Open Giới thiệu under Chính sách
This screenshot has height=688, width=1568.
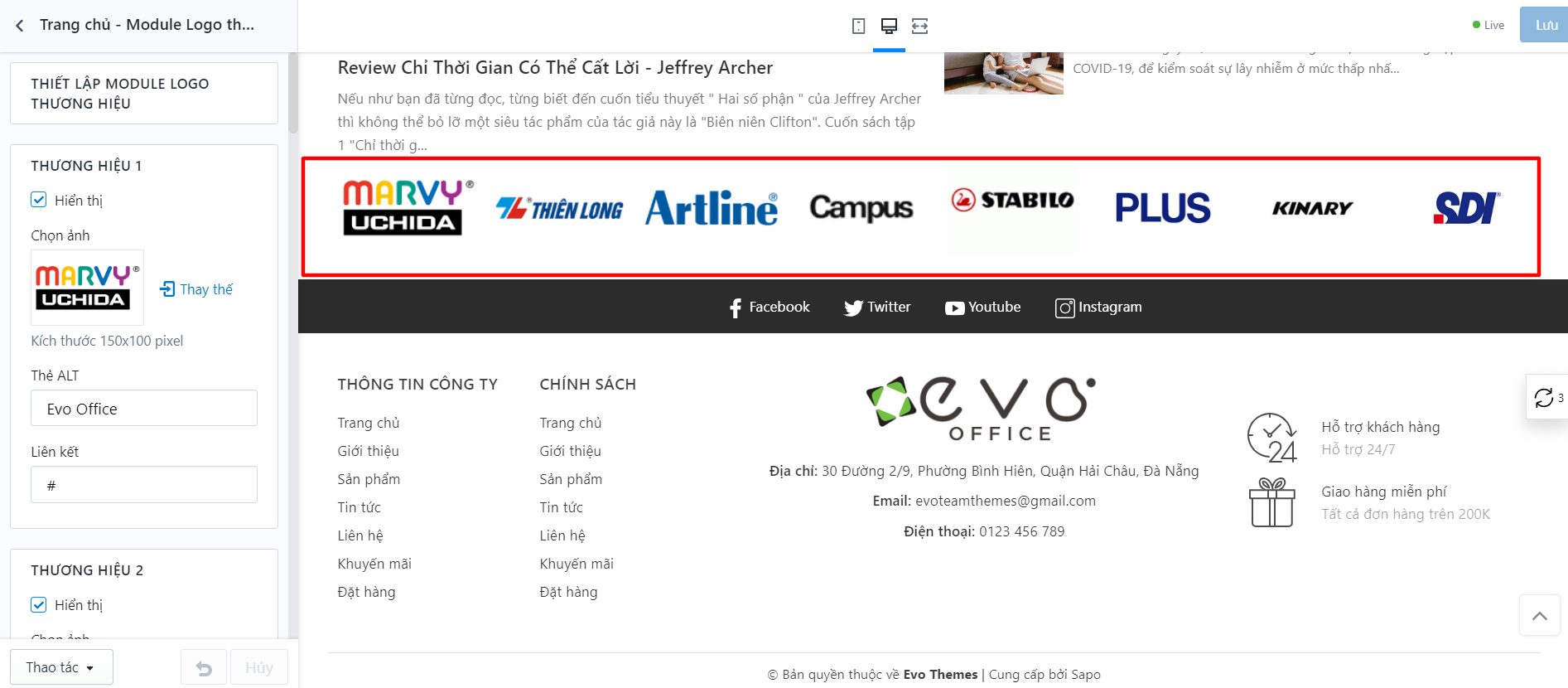pos(570,451)
